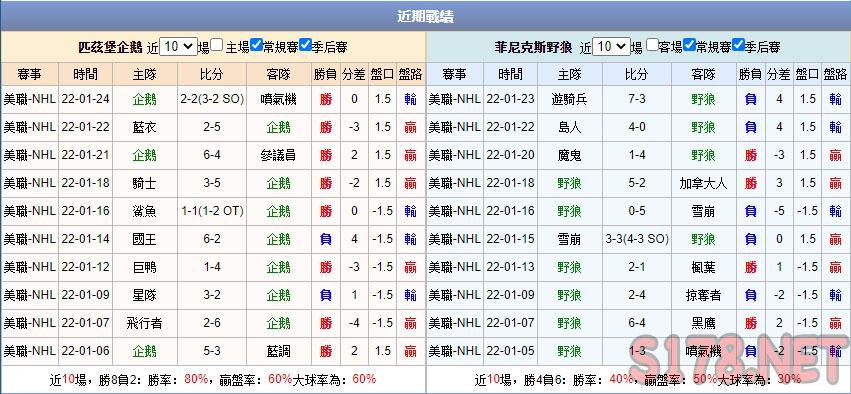The height and width of the screenshot is (394, 851).
Task: Open the Penguins recent games count dropdown
Action: (x=179, y=46)
